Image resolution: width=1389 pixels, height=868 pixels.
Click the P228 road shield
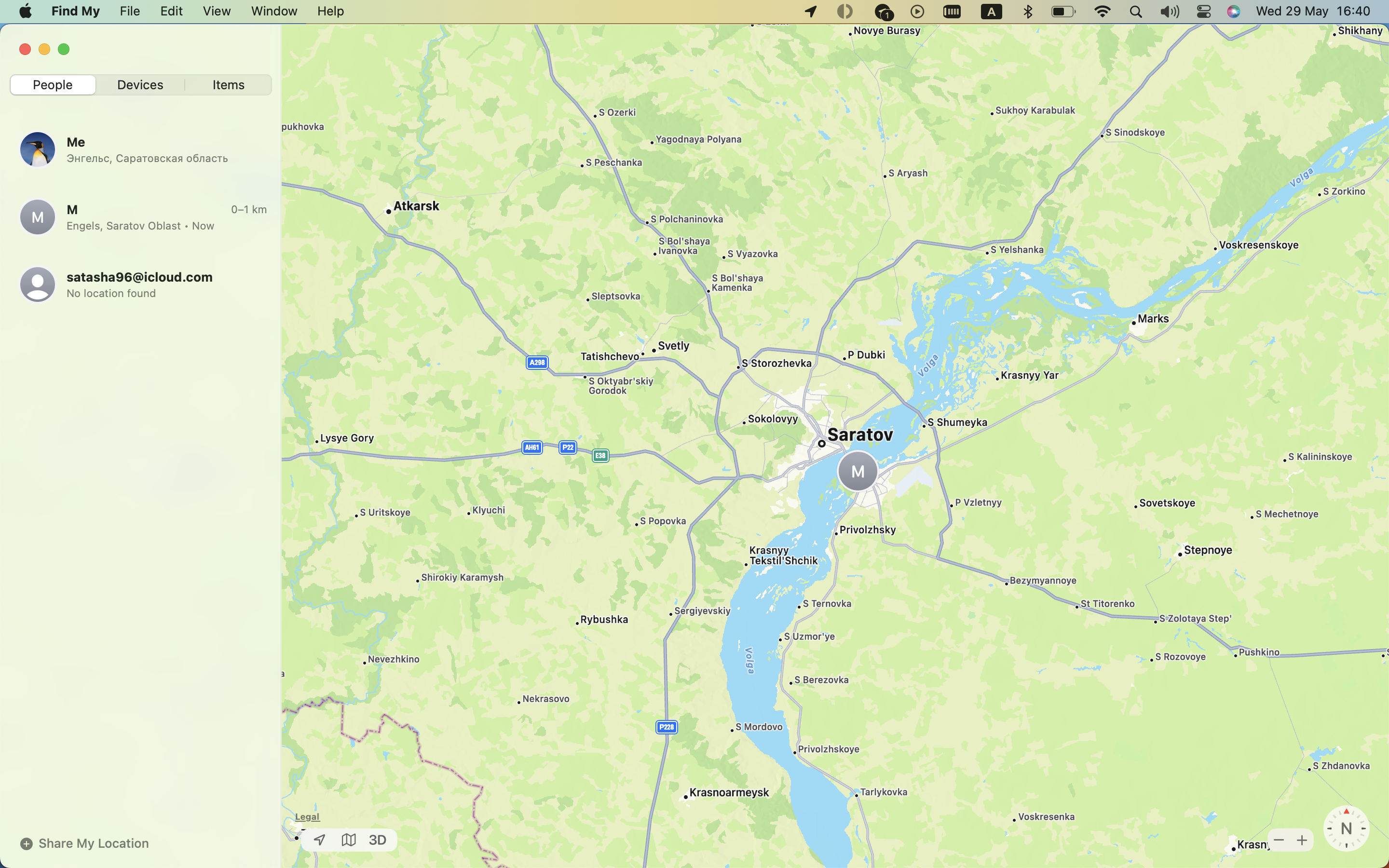(x=667, y=727)
